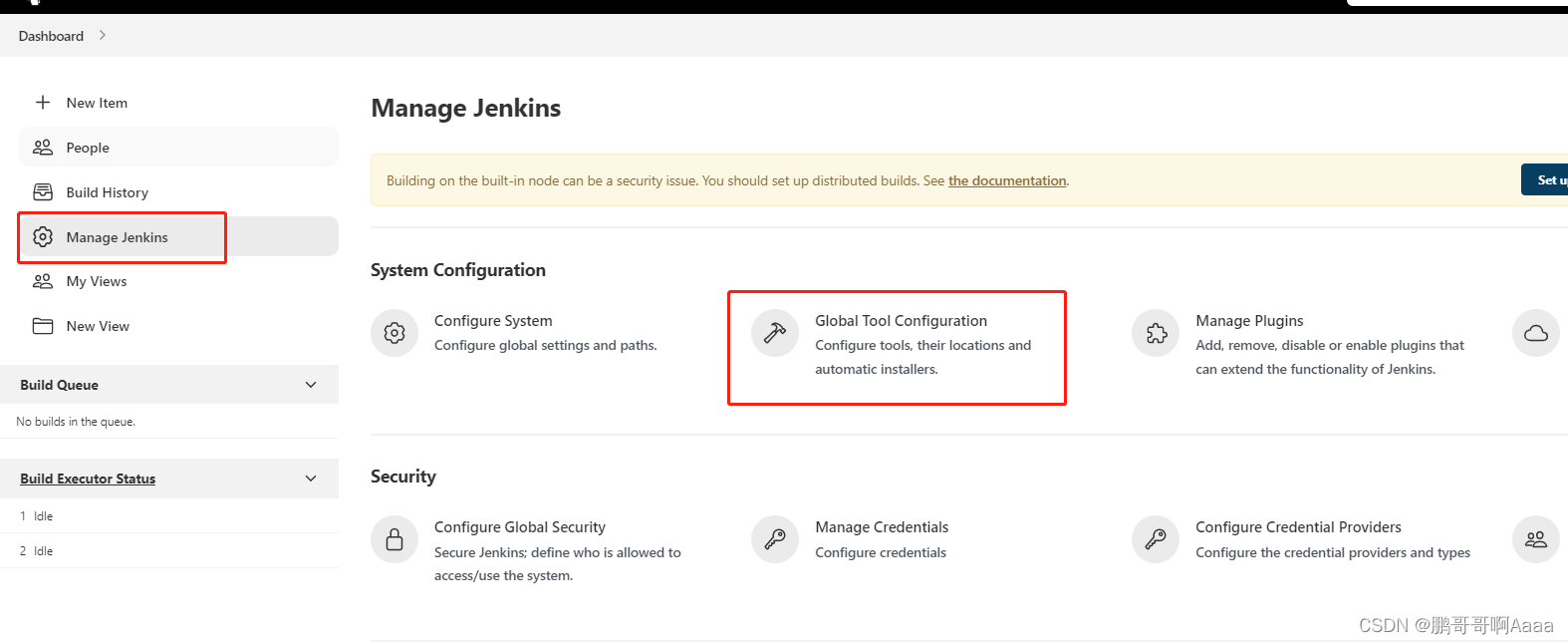This screenshot has height=644, width=1568.
Task: Click the Build Queue heading
Action: point(59,385)
